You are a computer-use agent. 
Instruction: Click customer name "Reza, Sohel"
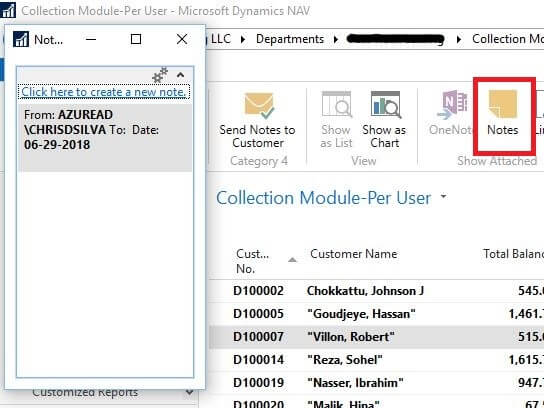pyautogui.click(x=345, y=360)
